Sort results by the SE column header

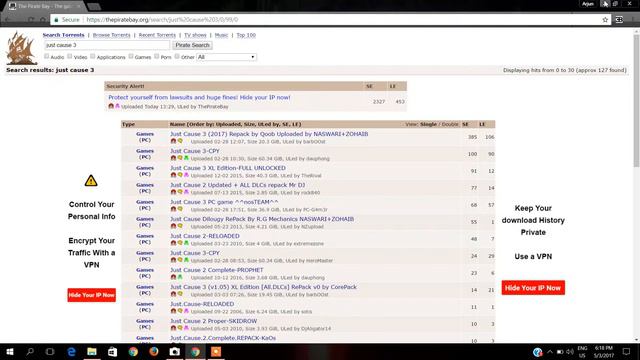click(x=465, y=124)
